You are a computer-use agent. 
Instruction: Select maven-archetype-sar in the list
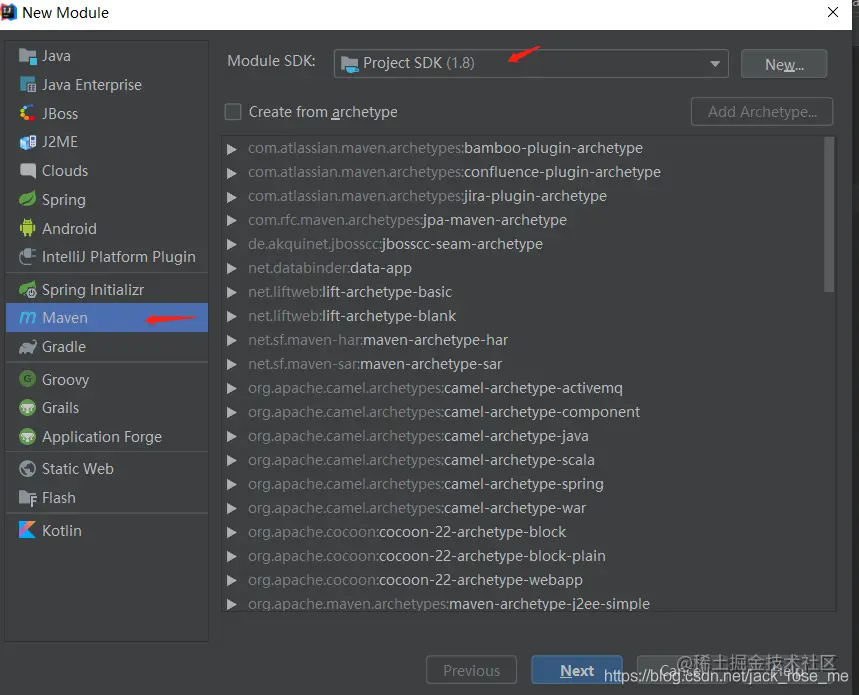point(375,364)
